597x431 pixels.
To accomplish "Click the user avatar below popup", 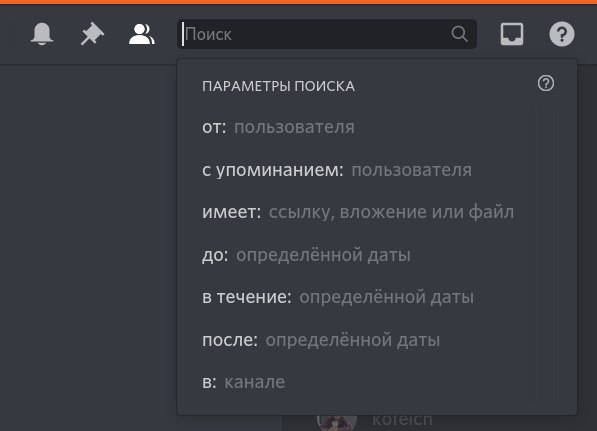I will coord(337,423).
